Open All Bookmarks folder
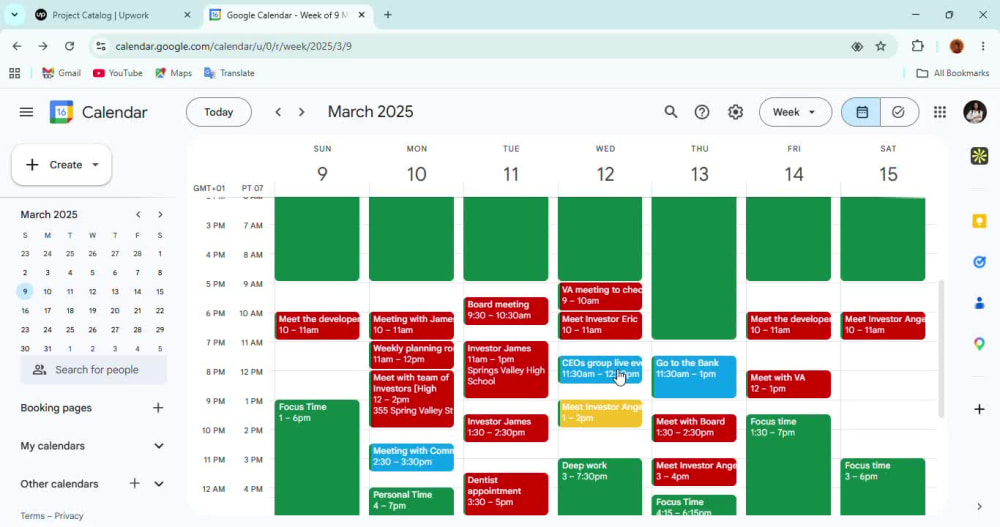 click(x=952, y=73)
